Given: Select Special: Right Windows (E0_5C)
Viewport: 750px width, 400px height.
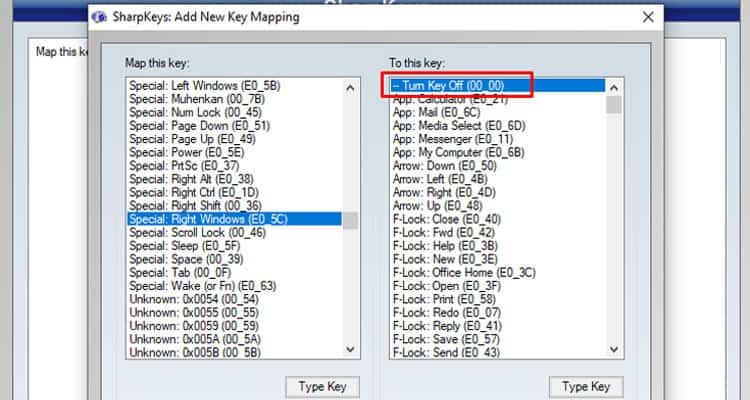Looking at the screenshot, I should 234,219.
